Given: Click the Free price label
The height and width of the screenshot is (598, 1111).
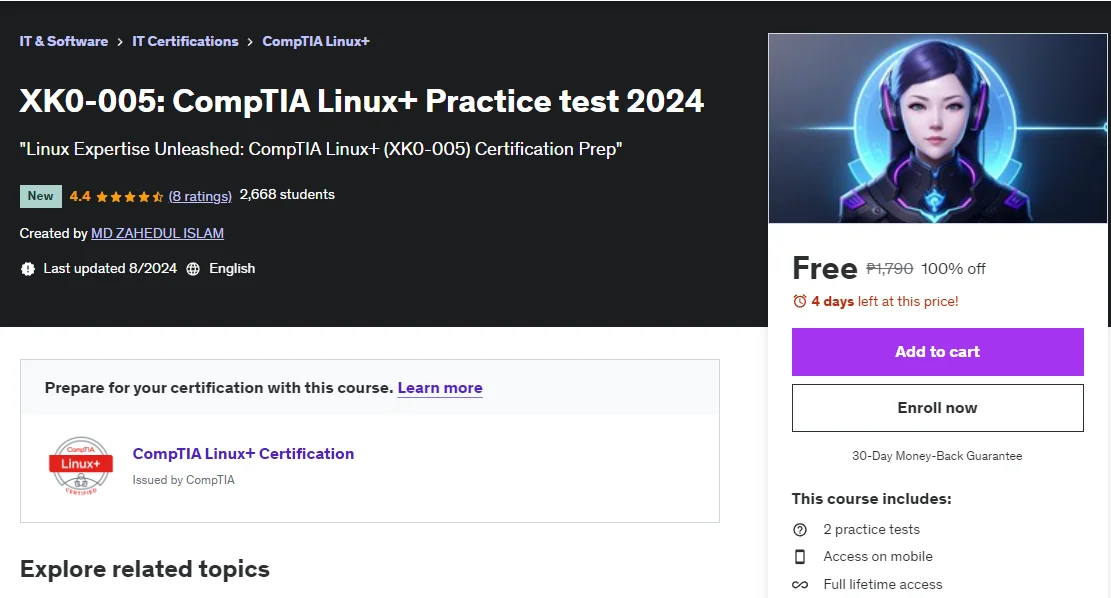Looking at the screenshot, I should tap(825, 269).
